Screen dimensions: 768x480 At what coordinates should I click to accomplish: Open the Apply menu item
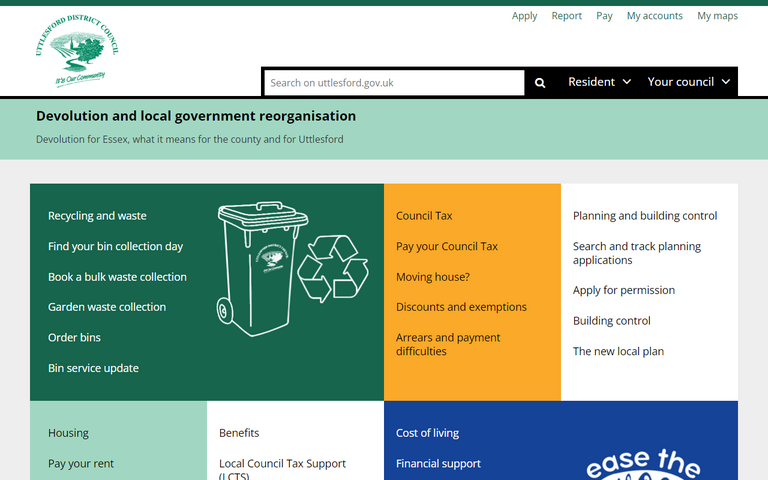524,16
